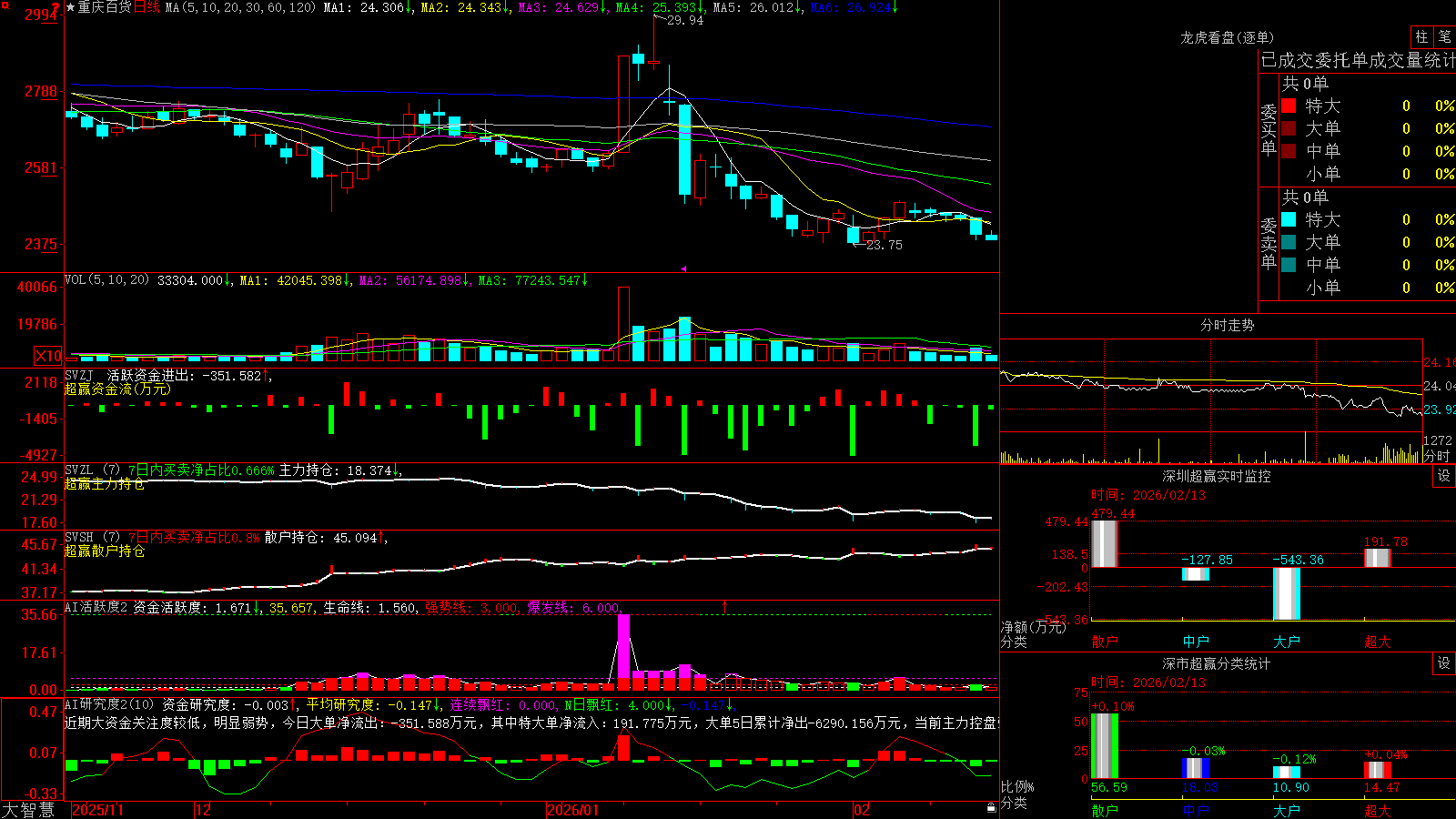Click the 日线 period label

[147, 7]
